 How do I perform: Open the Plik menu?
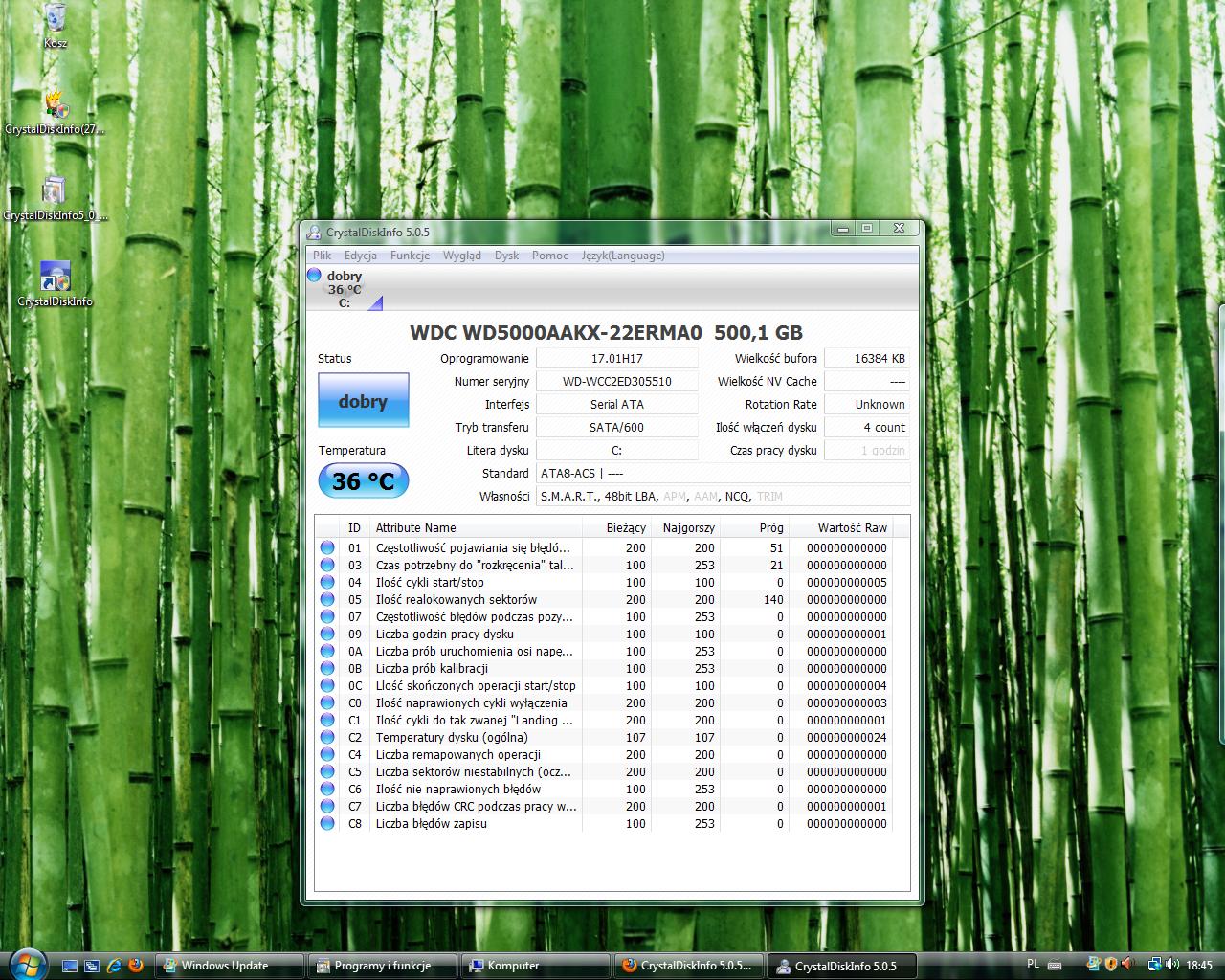point(322,256)
